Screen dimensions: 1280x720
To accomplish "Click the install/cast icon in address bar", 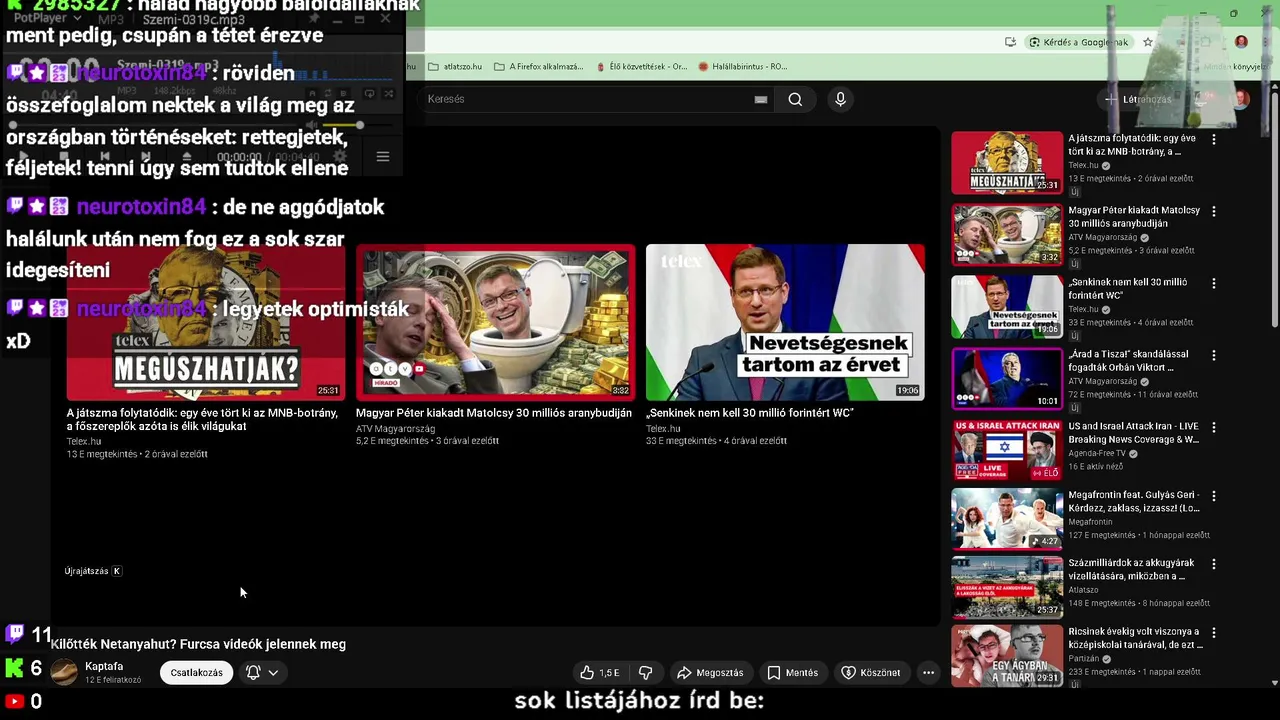I will coord(1010,42).
